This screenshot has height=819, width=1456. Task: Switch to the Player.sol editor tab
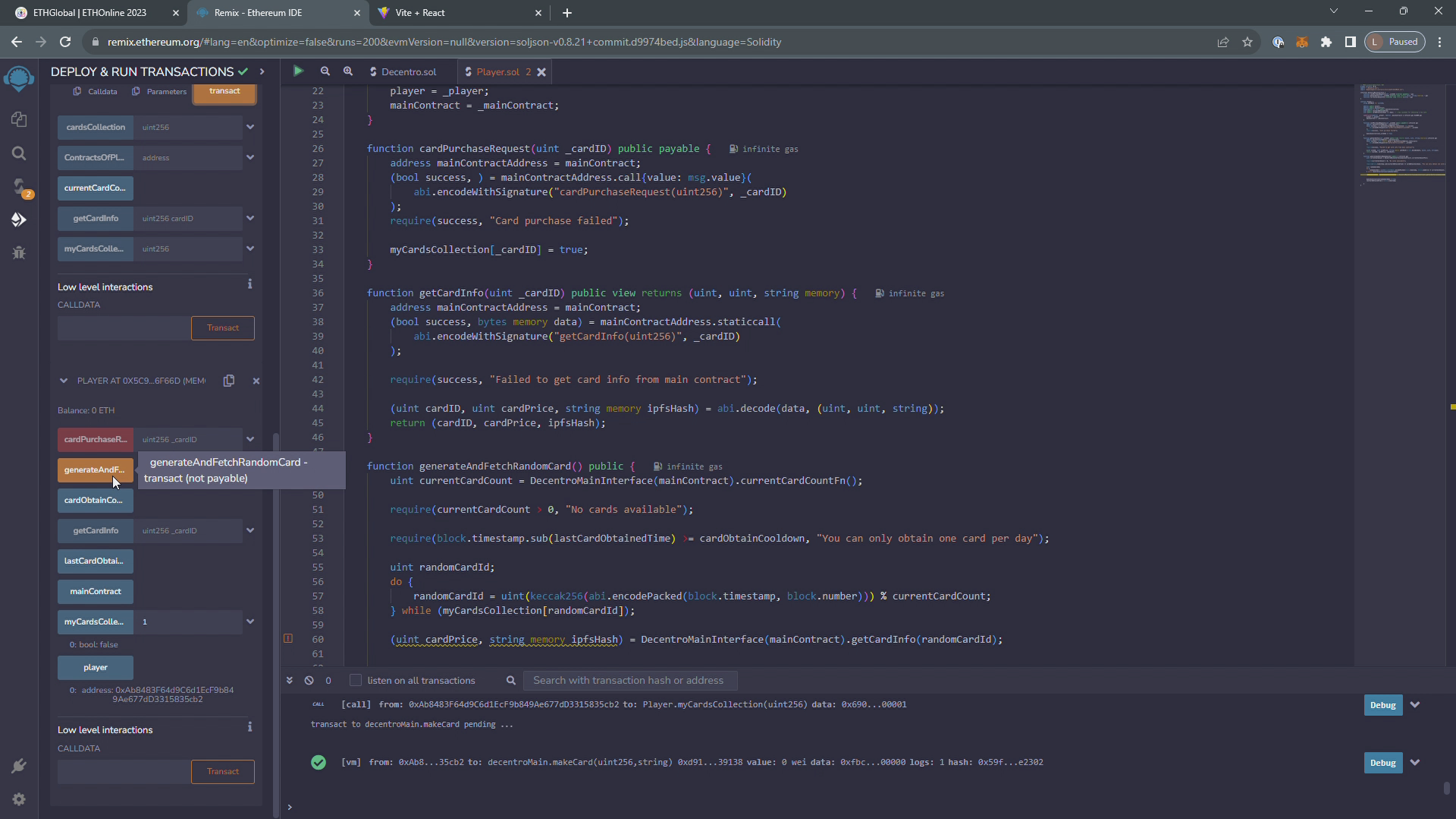(x=498, y=72)
